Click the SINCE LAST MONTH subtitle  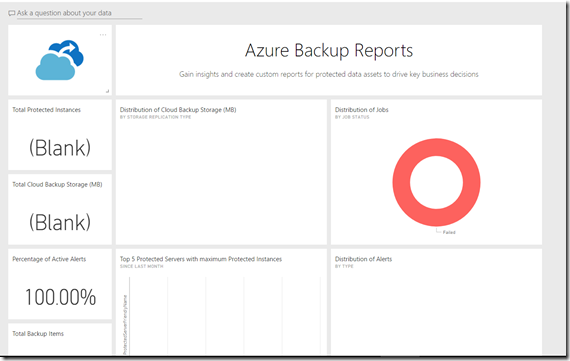(142, 266)
